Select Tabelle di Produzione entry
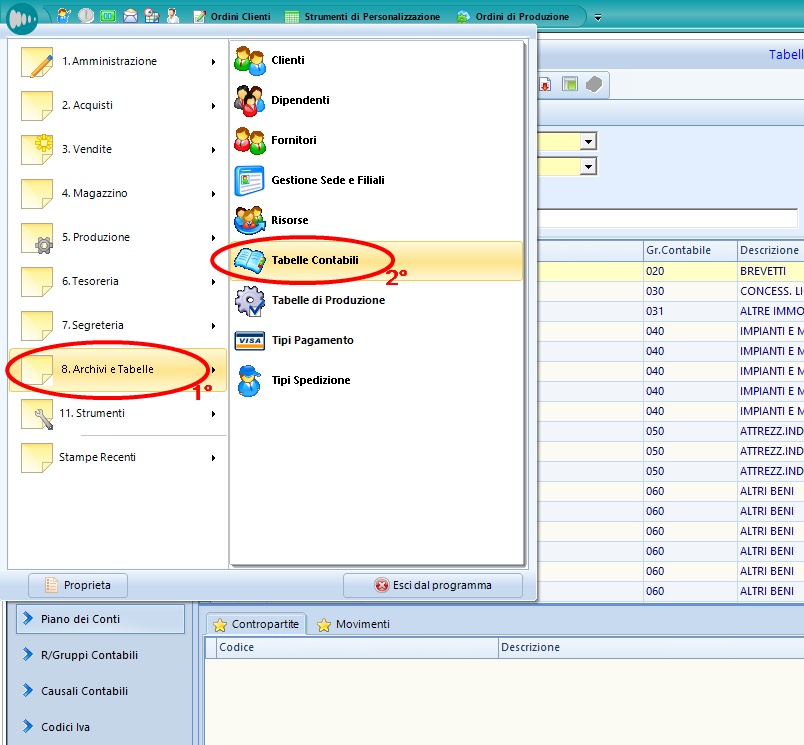 [327, 300]
